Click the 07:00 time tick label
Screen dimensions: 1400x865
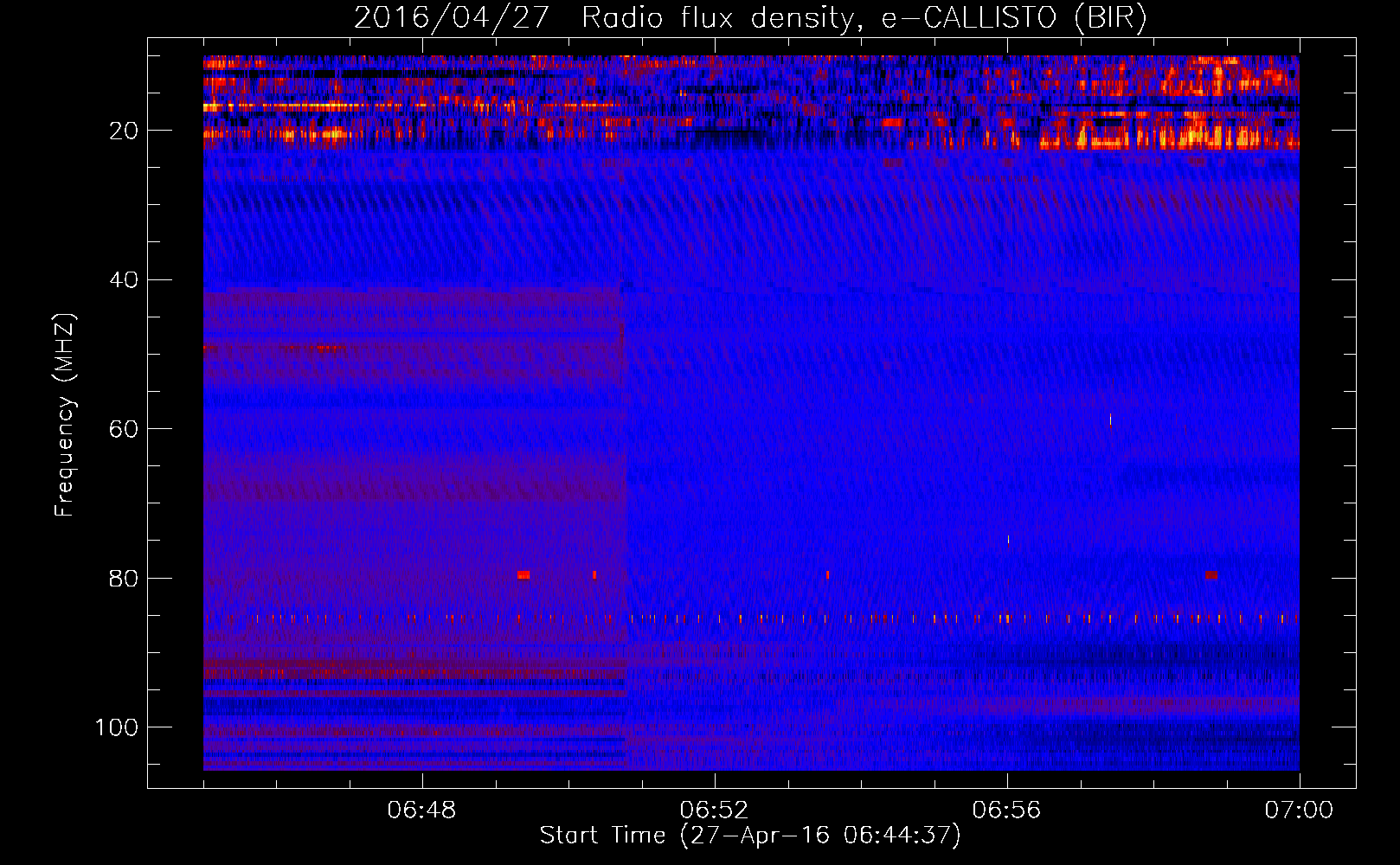click(1299, 811)
